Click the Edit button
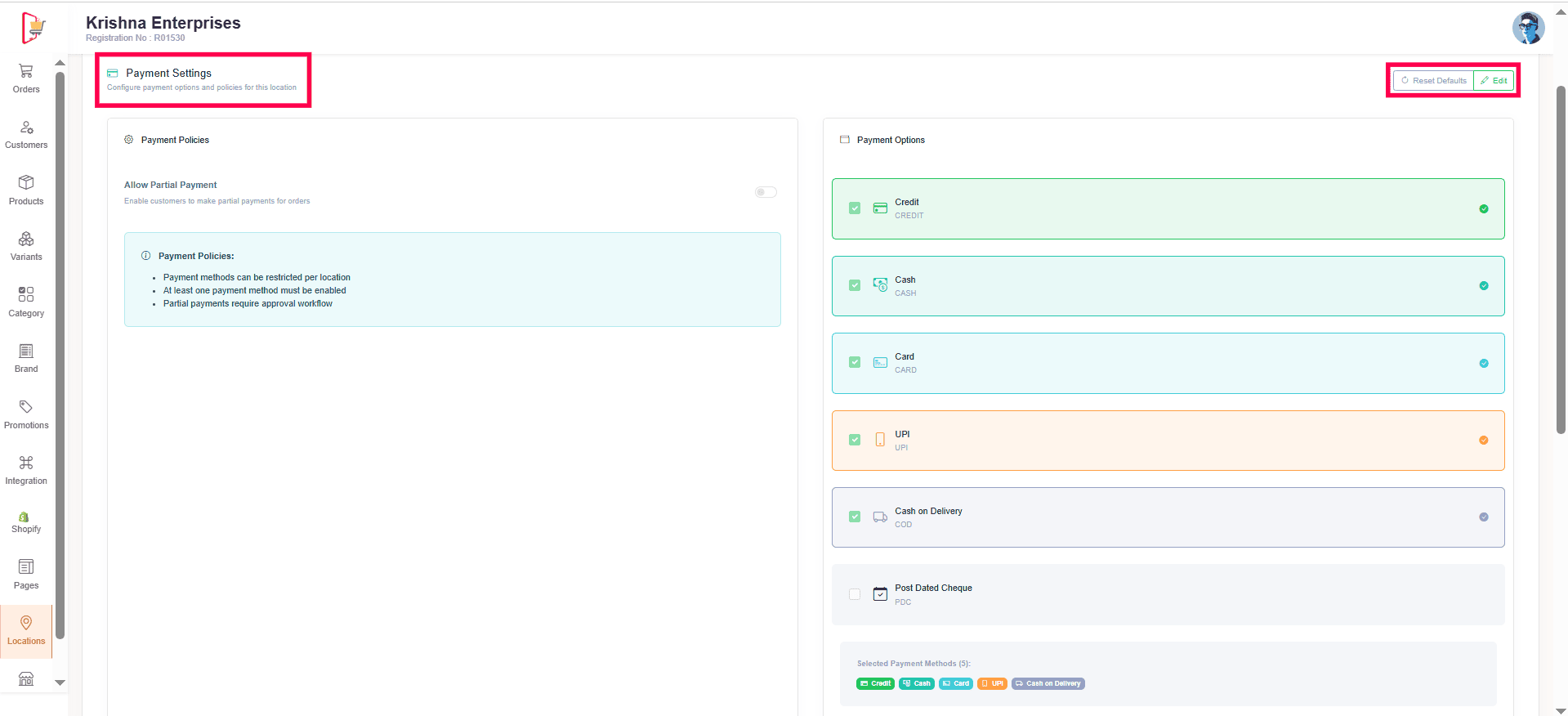Viewport: 1568px width, 716px height. coord(1494,81)
